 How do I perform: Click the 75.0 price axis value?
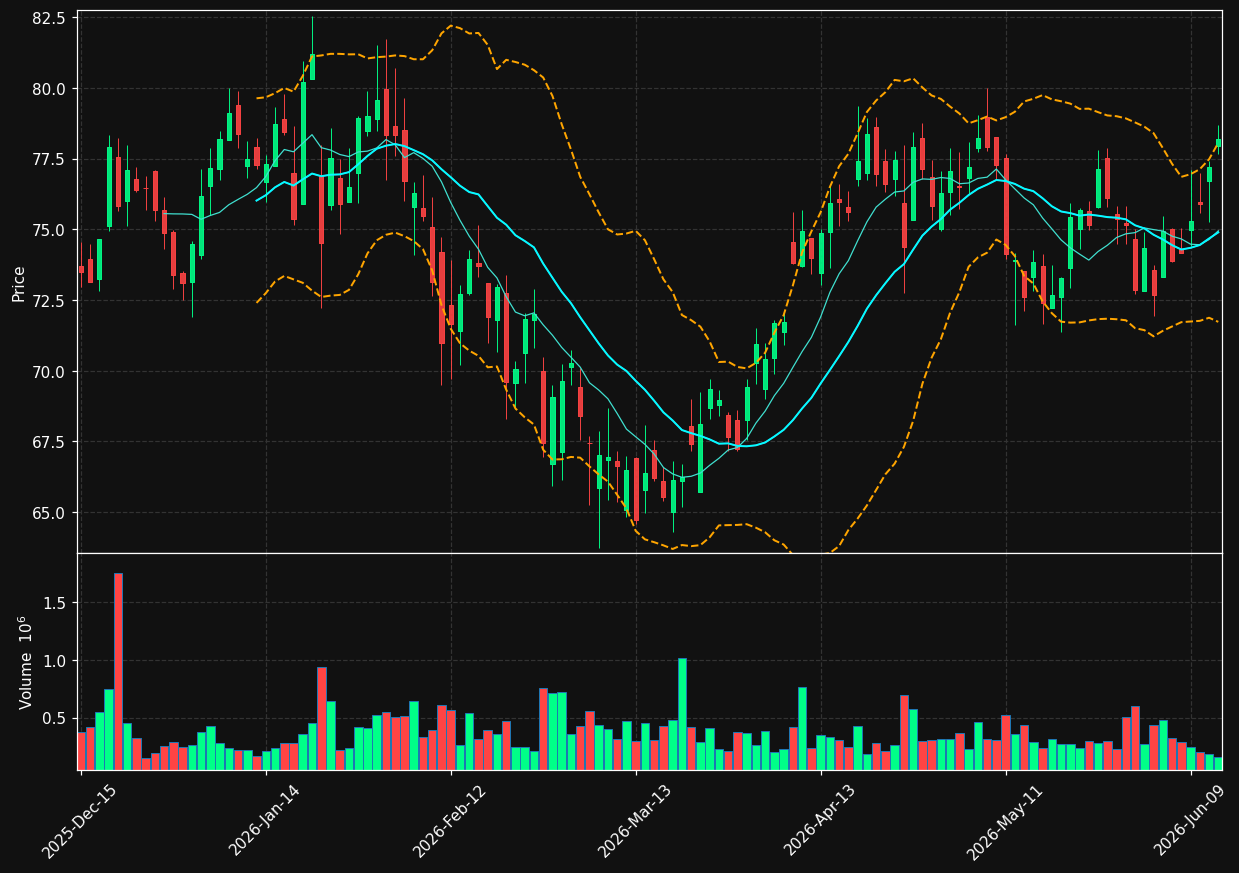[x=50, y=230]
